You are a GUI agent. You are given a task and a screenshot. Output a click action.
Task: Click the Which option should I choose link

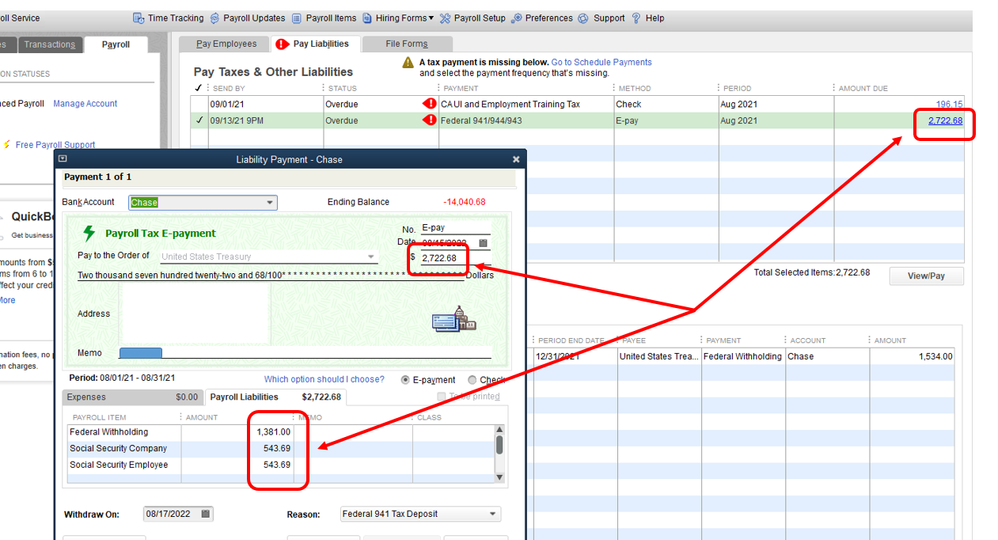click(324, 379)
